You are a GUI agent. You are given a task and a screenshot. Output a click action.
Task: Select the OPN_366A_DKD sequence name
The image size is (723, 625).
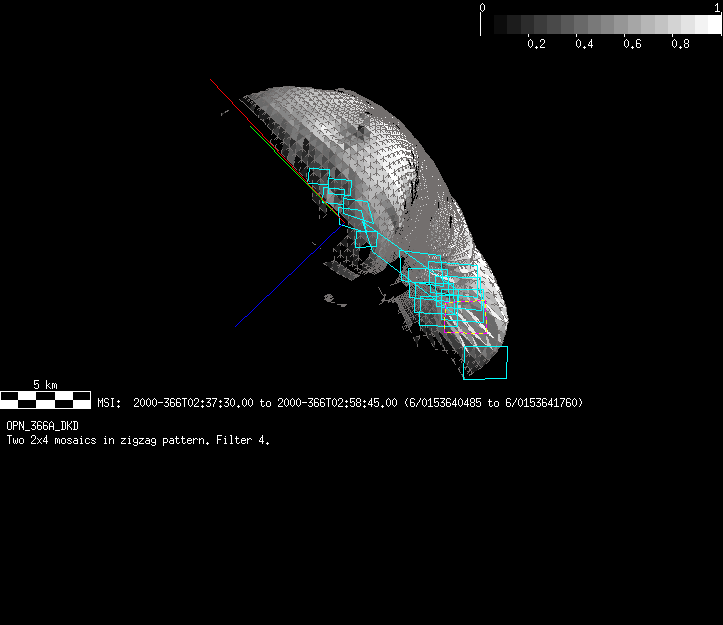coord(42,426)
